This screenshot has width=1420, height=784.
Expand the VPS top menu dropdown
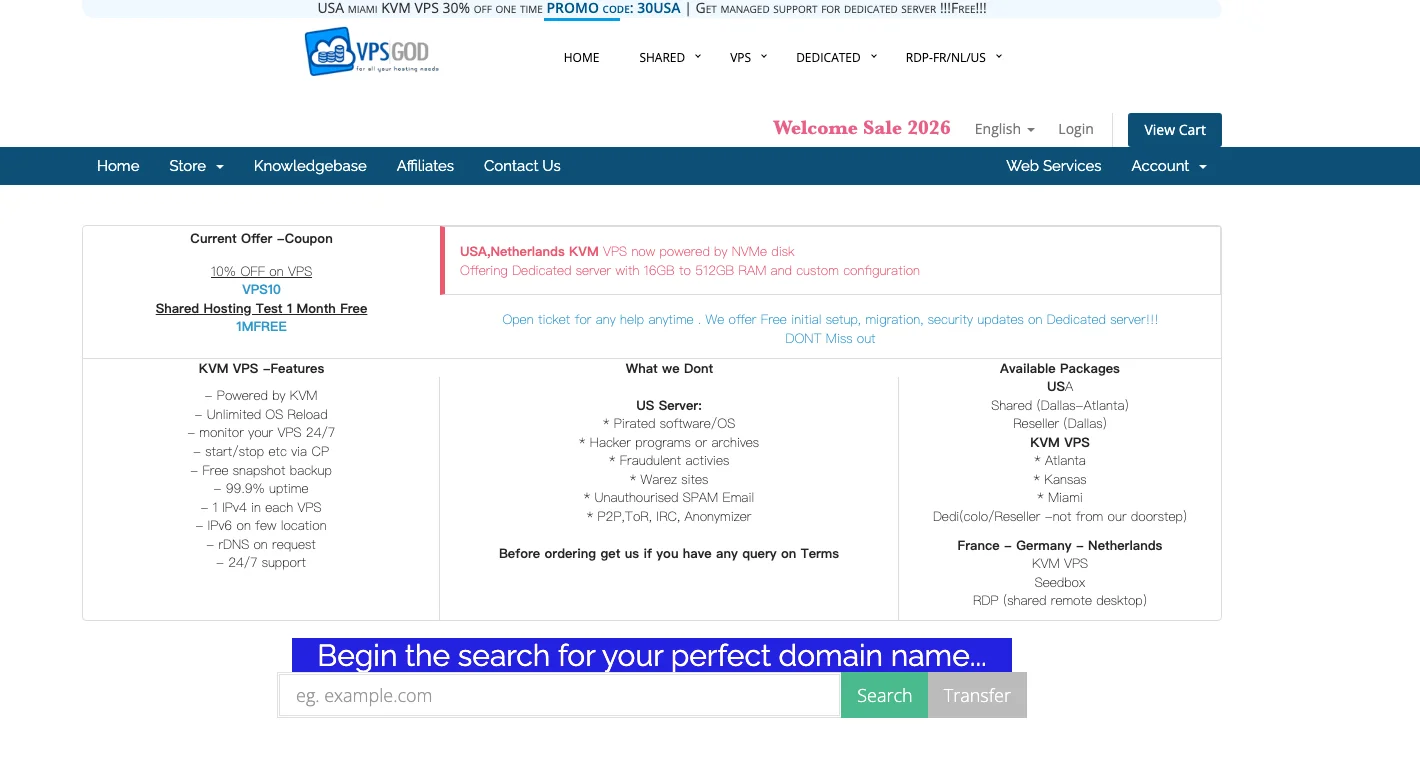[x=748, y=58]
